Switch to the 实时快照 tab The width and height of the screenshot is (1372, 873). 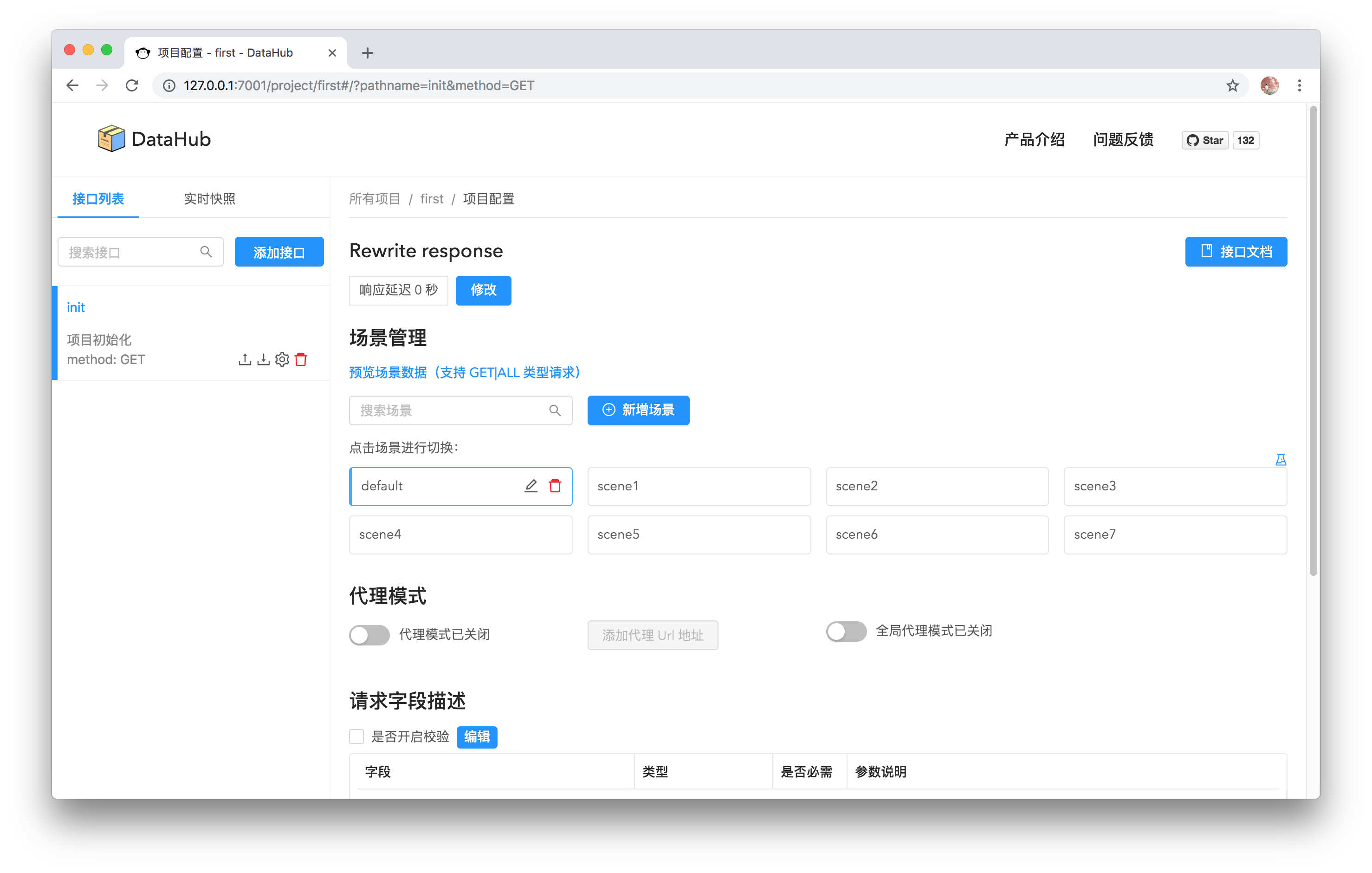point(209,198)
